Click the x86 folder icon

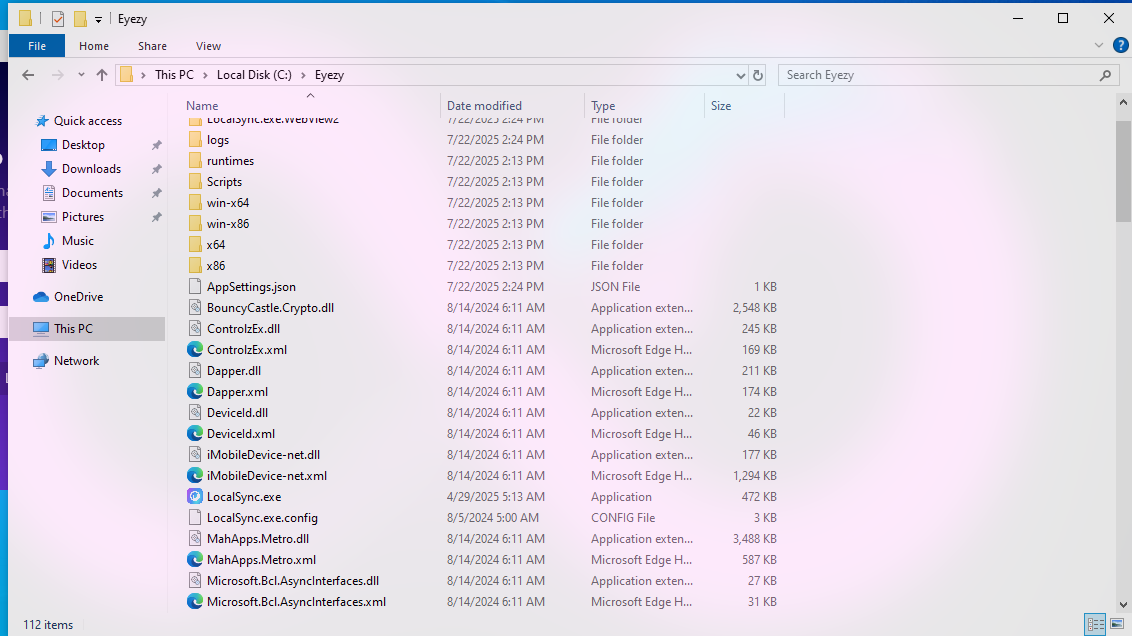pyautogui.click(x=194, y=265)
